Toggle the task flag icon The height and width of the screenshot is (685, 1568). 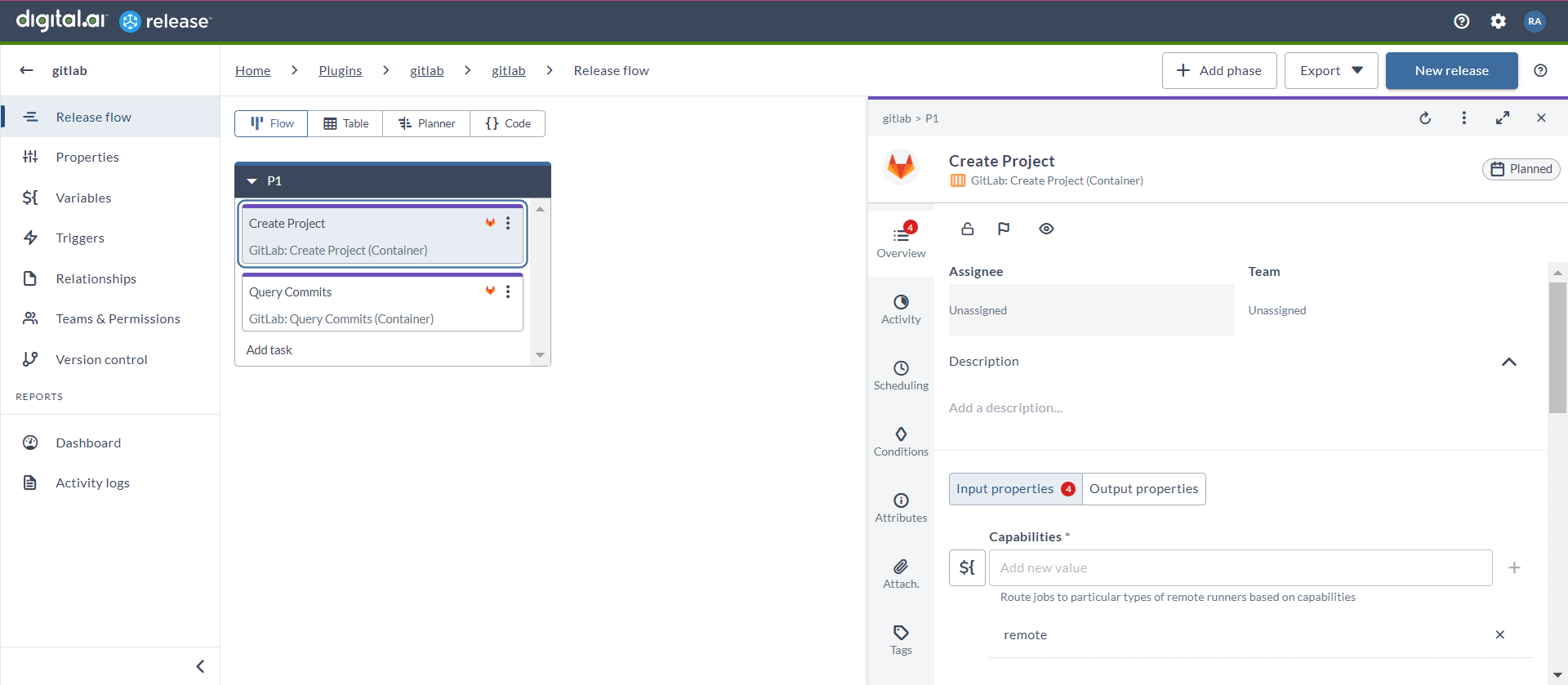1004,229
